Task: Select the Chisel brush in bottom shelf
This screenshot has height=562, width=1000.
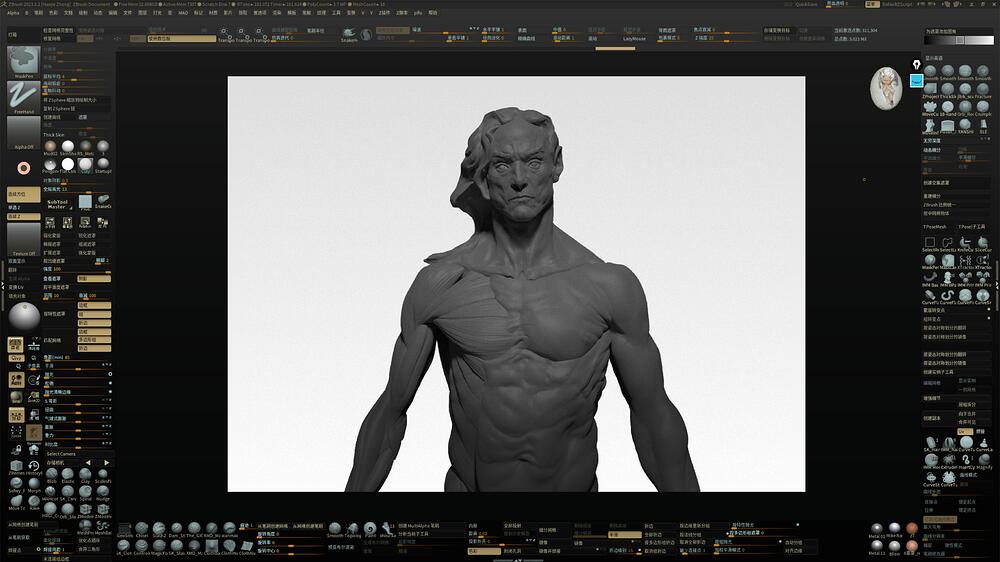Action: [x=142, y=529]
